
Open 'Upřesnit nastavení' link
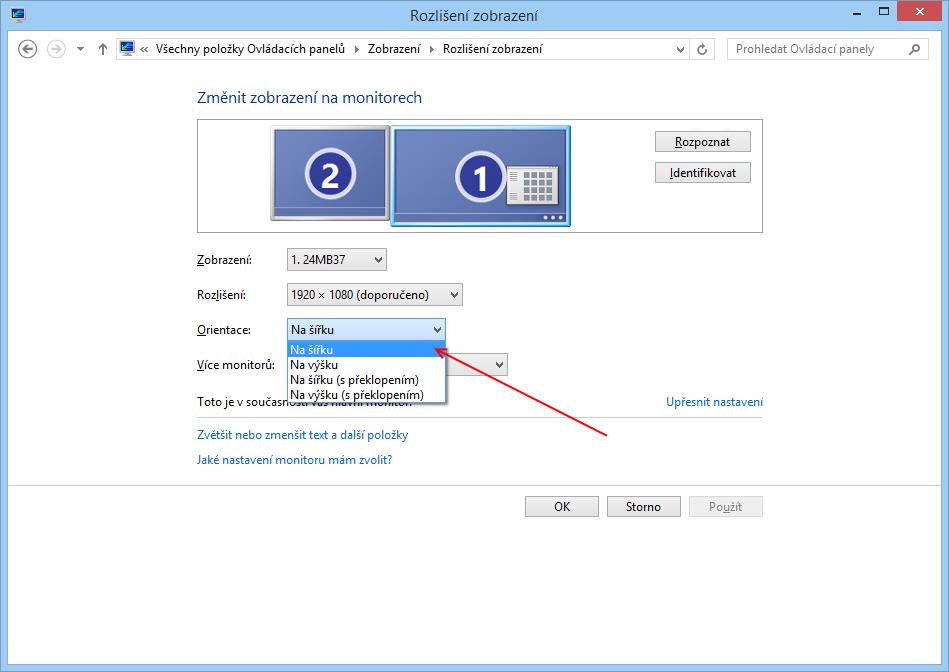(714, 402)
